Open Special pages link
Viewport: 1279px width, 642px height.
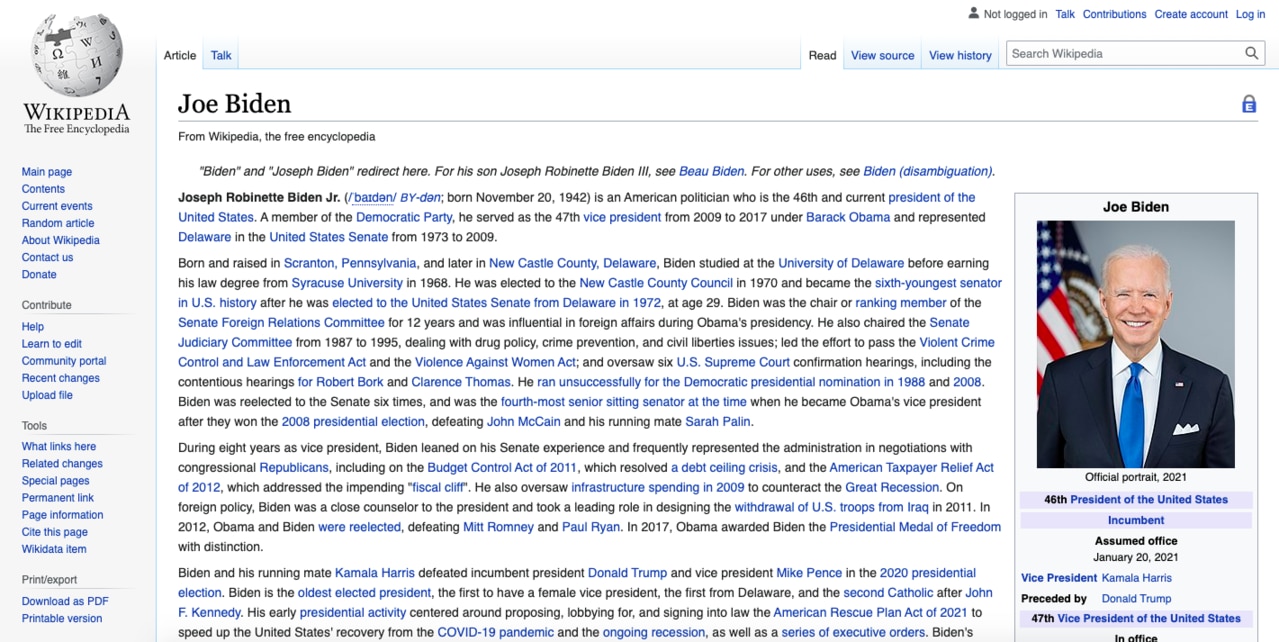pos(56,481)
